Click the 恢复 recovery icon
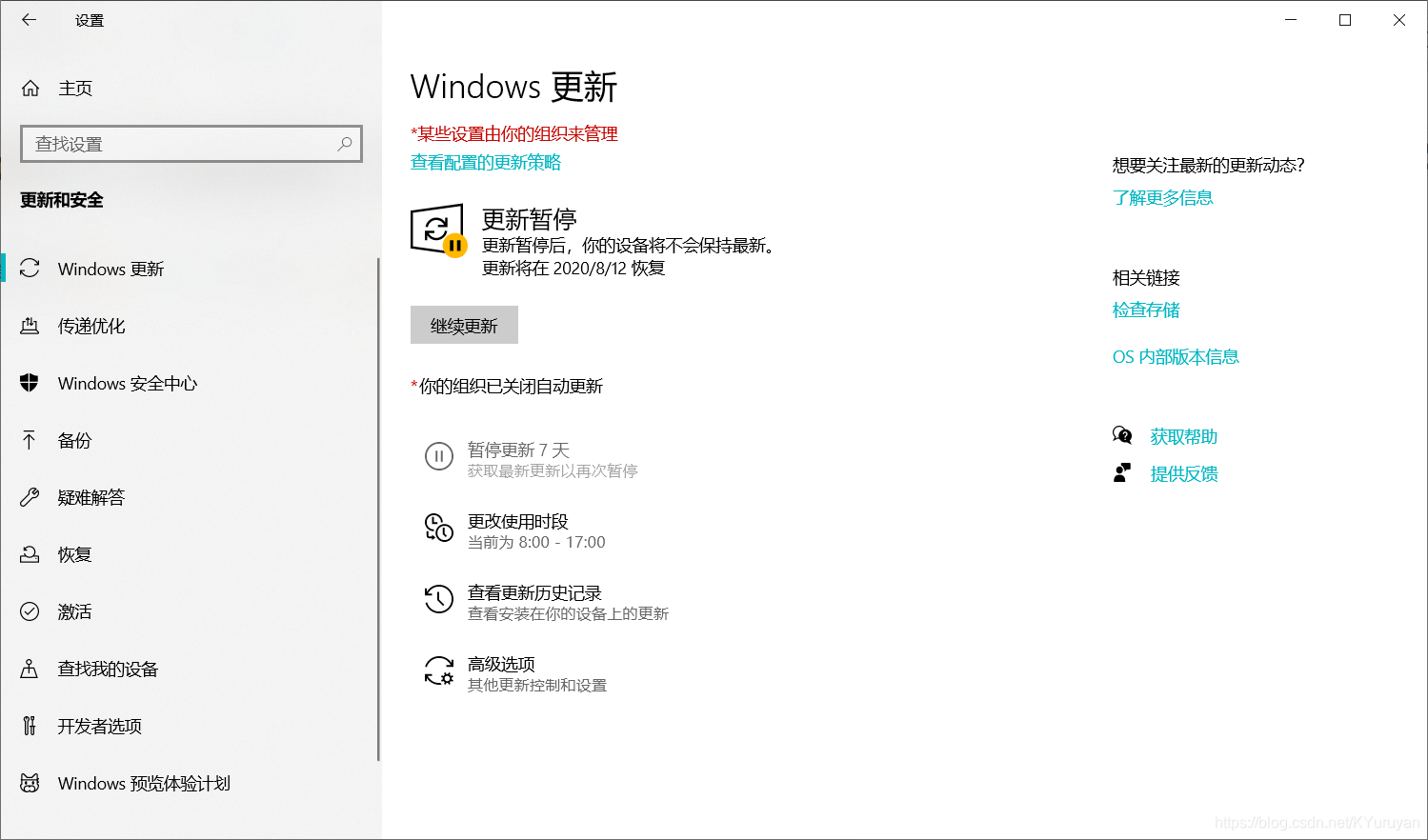 30,554
